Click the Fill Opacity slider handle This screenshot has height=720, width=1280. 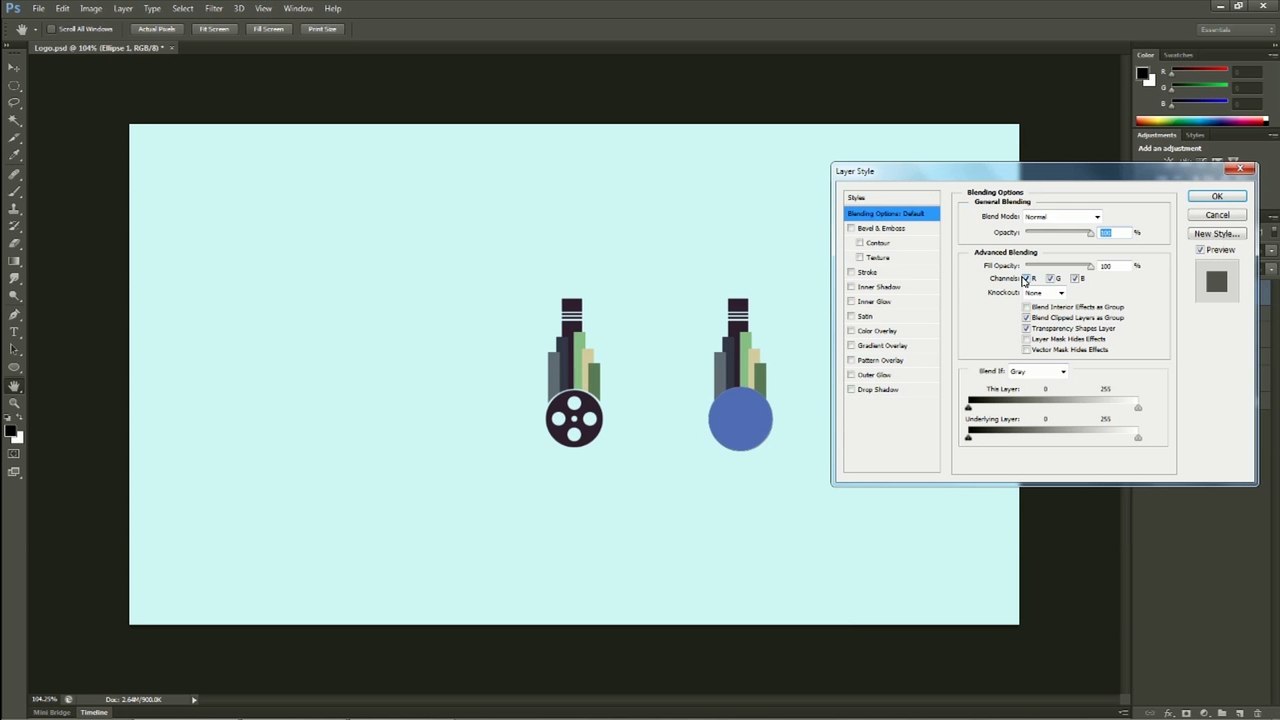pos(1090,267)
